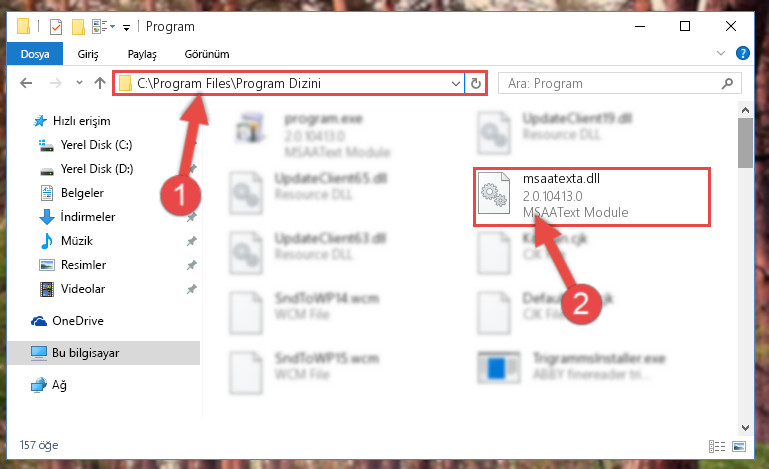Select the msaatexta.dll file

coord(591,197)
